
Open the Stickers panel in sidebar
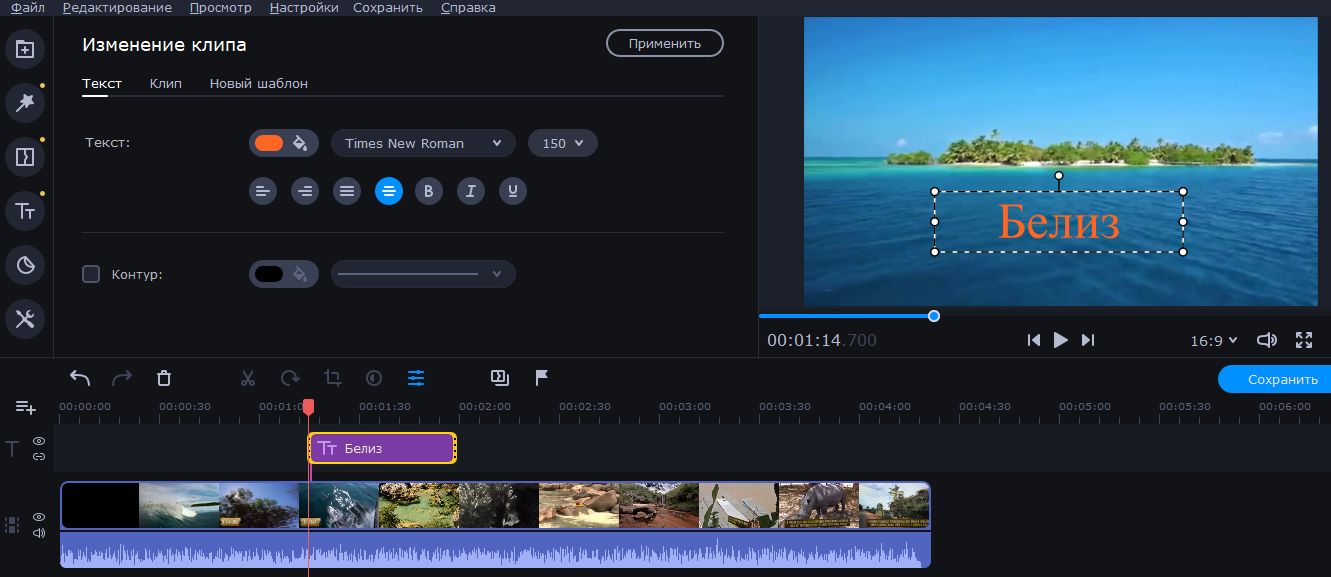[25, 265]
